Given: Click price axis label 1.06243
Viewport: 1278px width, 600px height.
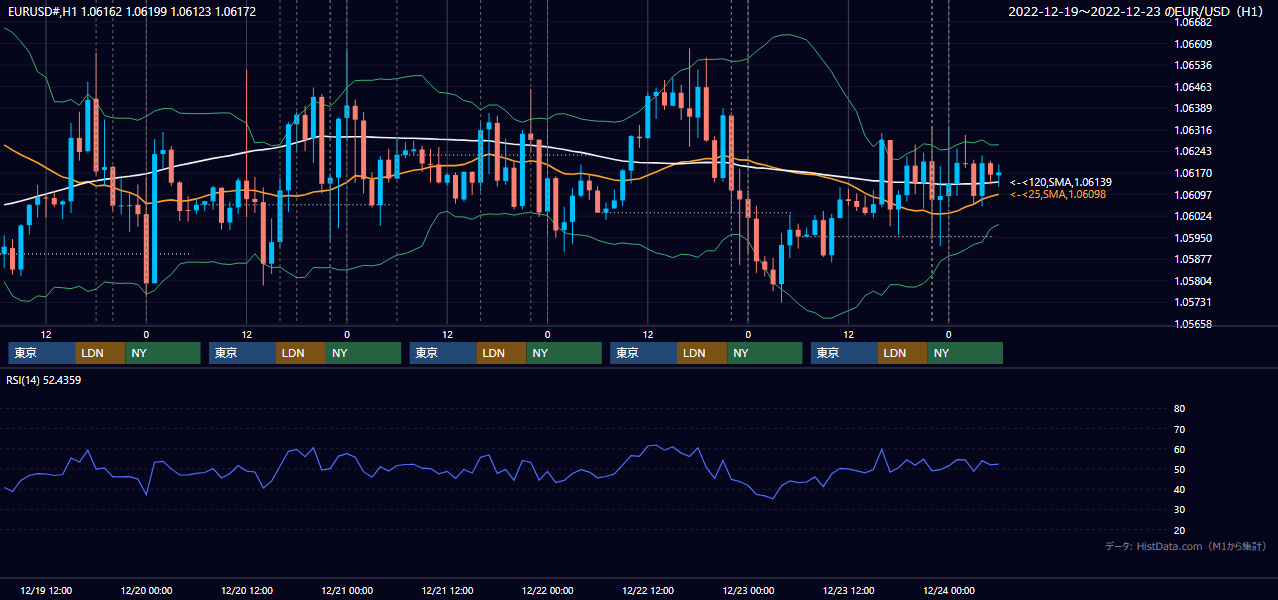Looking at the screenshot, I should click(x=1193, y=151).
